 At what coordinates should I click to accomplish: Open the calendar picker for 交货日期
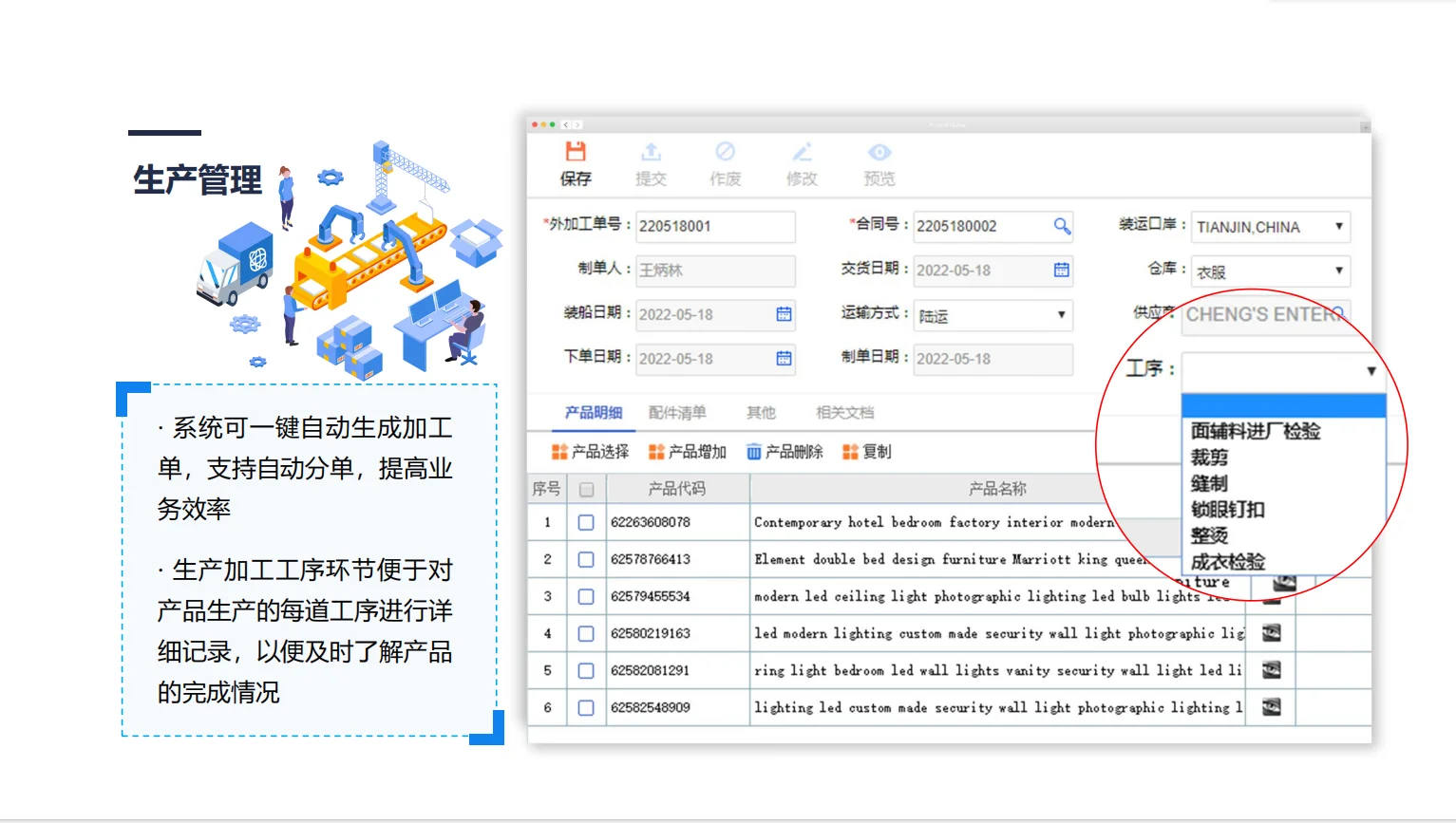pos(1061,271)
